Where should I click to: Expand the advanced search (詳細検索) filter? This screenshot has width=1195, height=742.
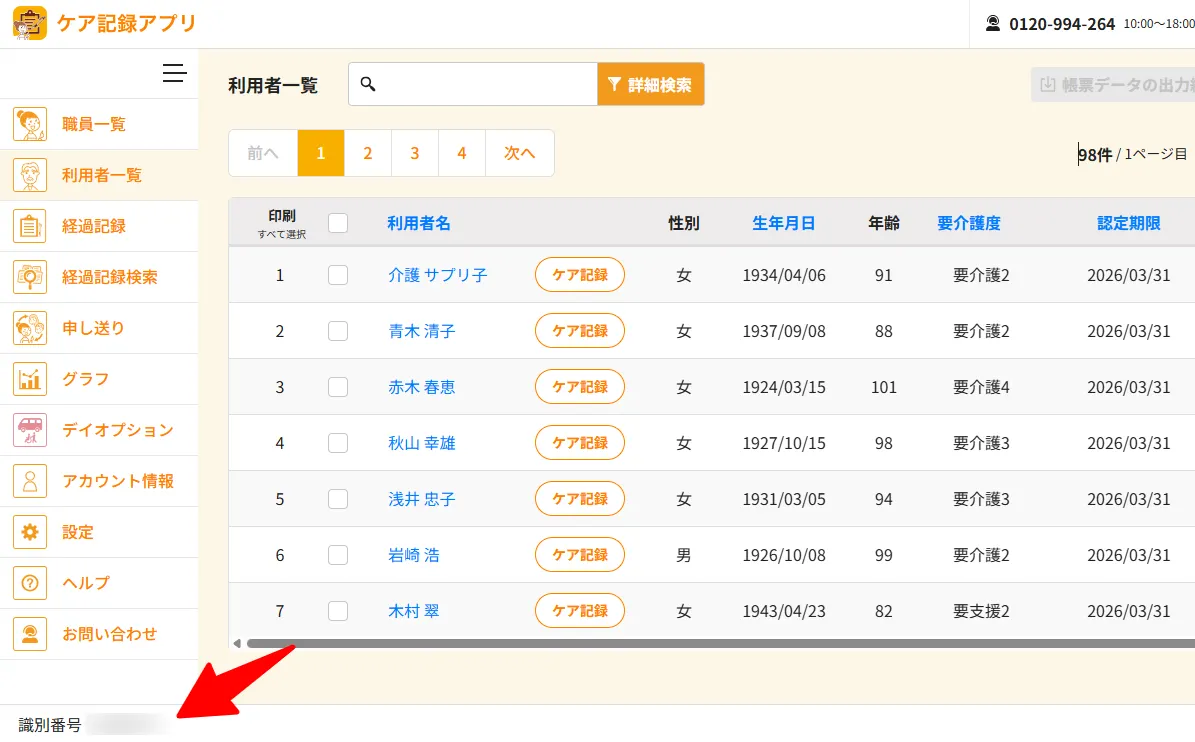tap(650, 85)
